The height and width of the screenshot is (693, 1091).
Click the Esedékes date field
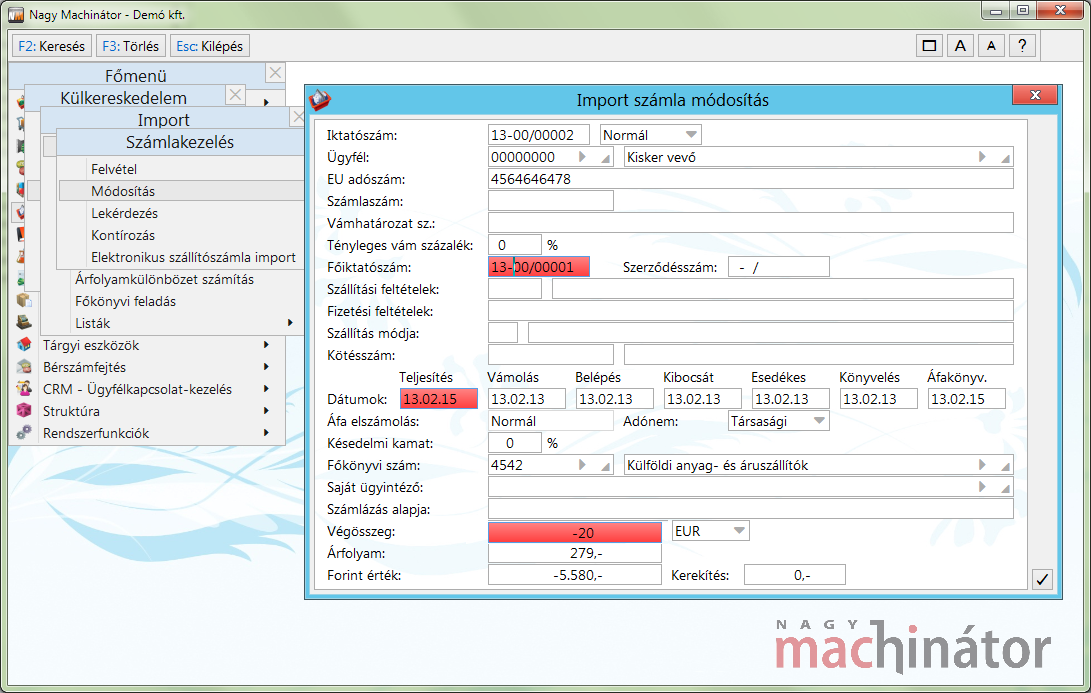coord(791,399)
